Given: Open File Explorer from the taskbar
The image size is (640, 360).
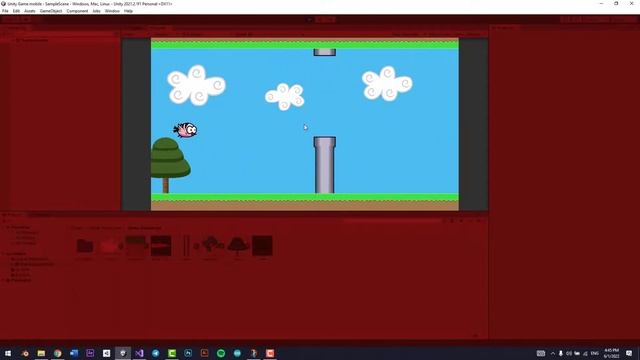Looking at the screenshot, I should (x=41, y=353).
